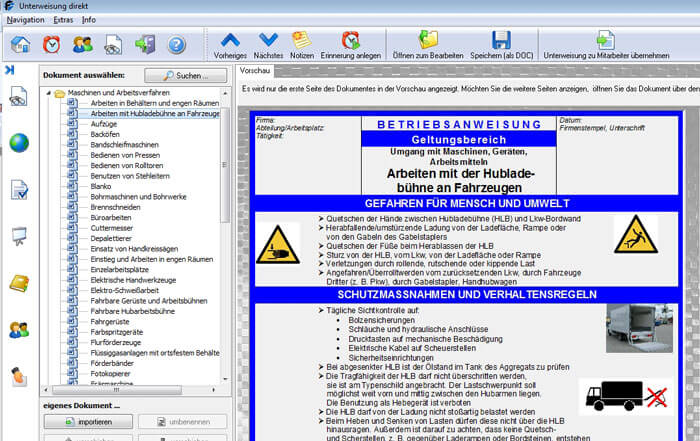This screenshot has width=700, height=441.
Task: Collapse the sidebar with the blue arrow
Action: [x=10, y=70]
